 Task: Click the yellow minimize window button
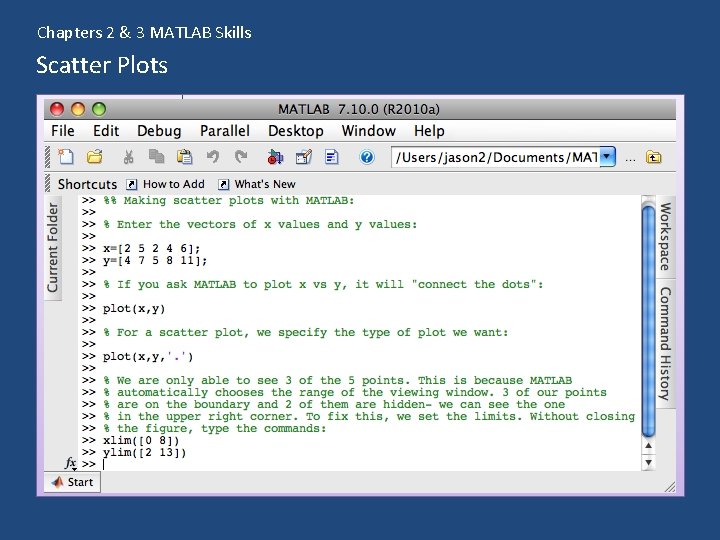coord(78,109)
